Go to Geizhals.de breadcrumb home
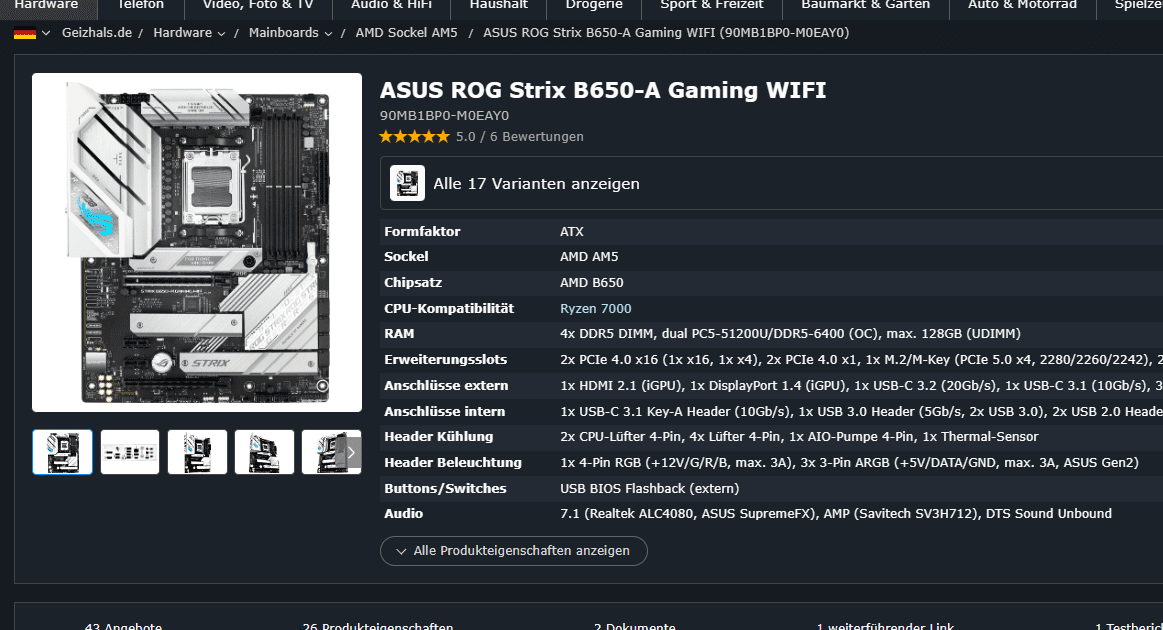Image resolution: width=1163 pixels, height=630 pixels. 96,33
